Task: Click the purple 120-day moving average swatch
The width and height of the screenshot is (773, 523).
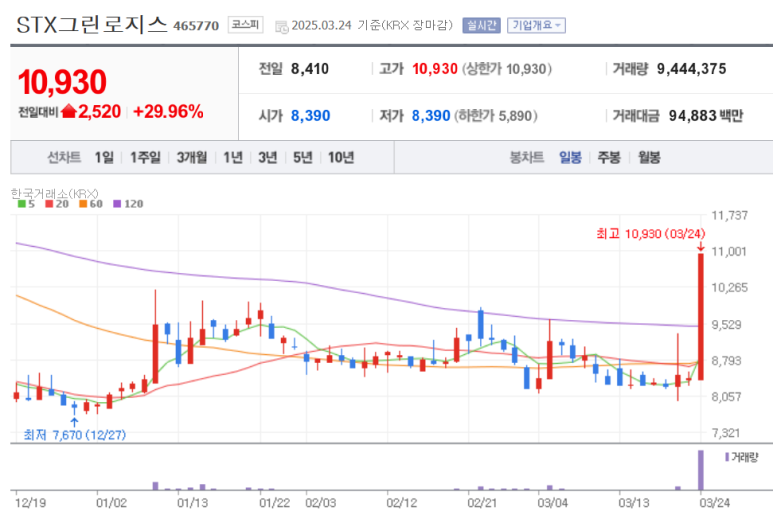Action: pyautogui.click(x=117, y=204)
